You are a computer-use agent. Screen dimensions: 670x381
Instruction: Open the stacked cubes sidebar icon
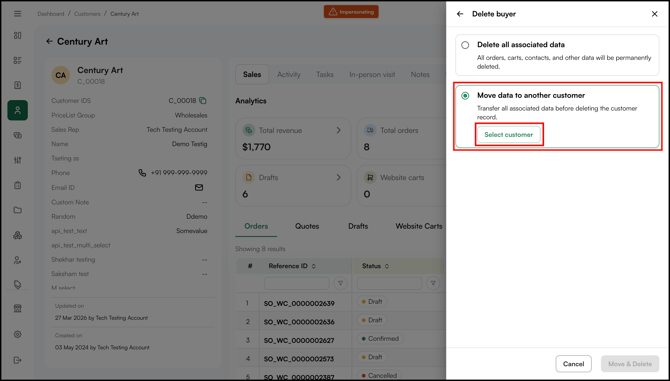tap(18, 235)
